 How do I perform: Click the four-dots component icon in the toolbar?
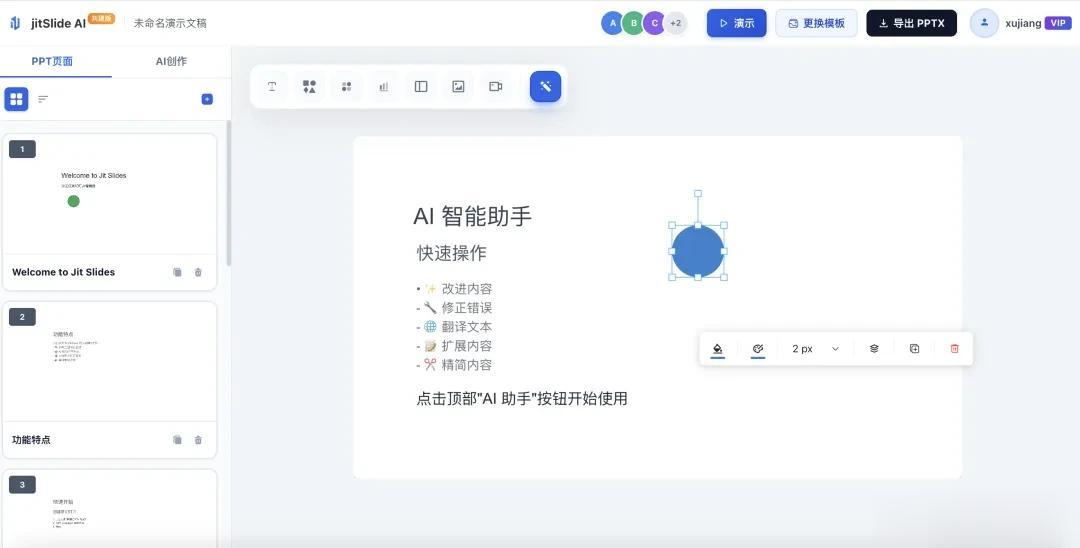tap(346, 87)
